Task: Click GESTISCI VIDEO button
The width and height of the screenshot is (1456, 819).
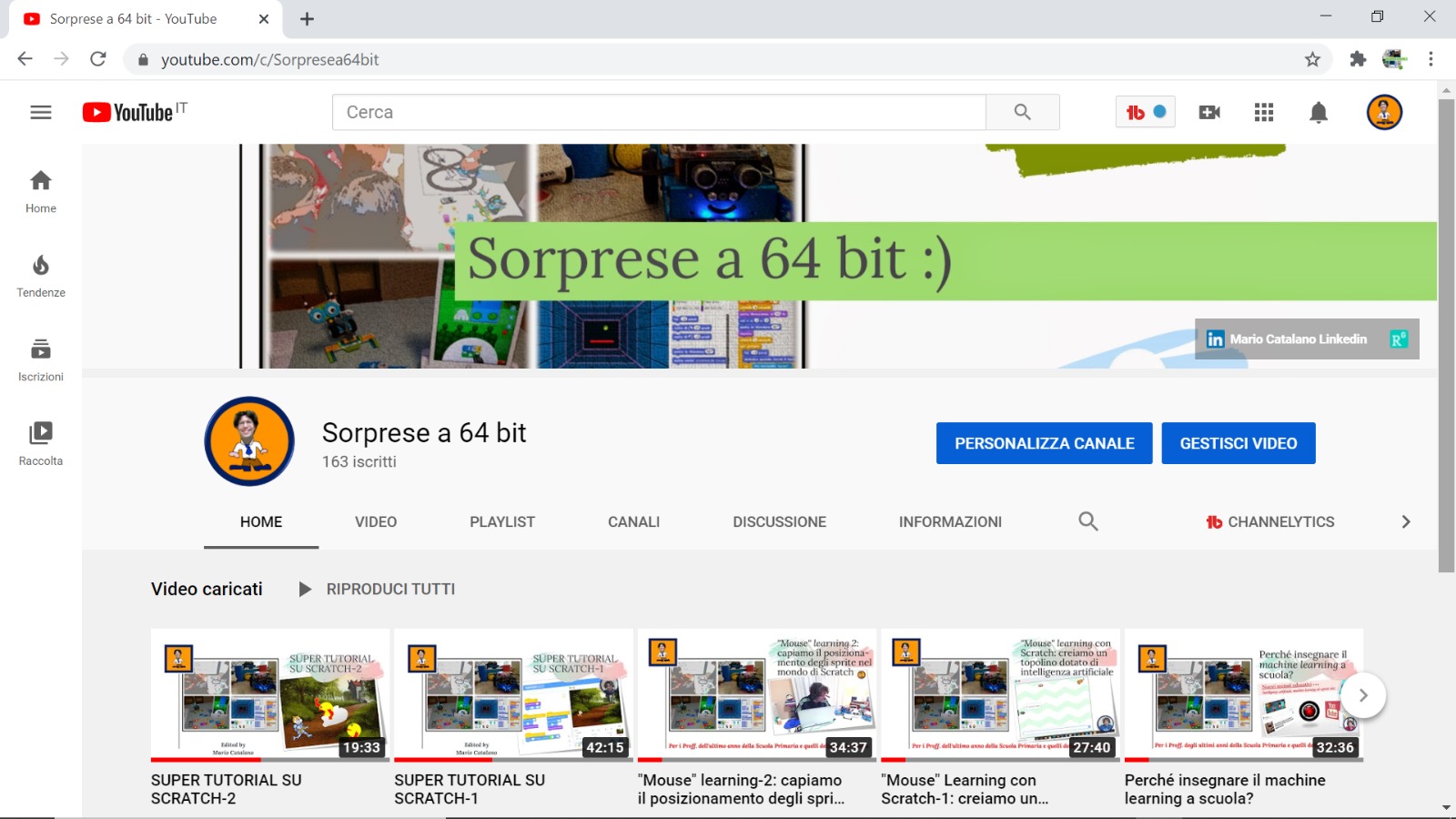Action: tap(1239, 443)
